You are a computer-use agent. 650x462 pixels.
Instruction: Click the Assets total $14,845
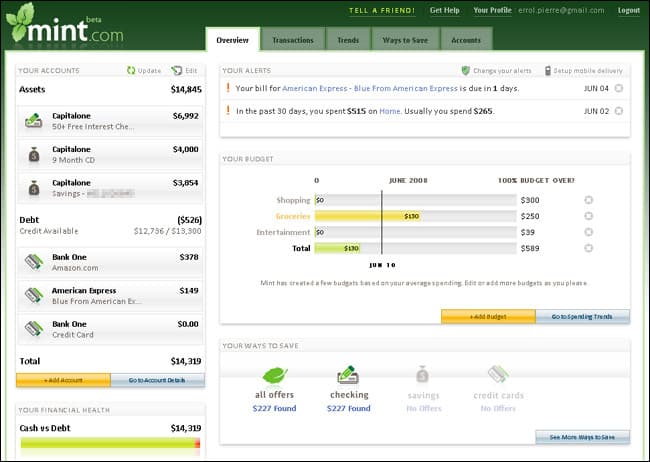[x=186, y=89]
